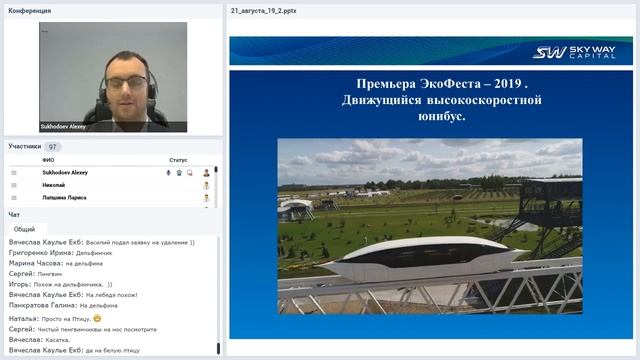Click the Sukhodoev Alexey name caption on video

63,127
